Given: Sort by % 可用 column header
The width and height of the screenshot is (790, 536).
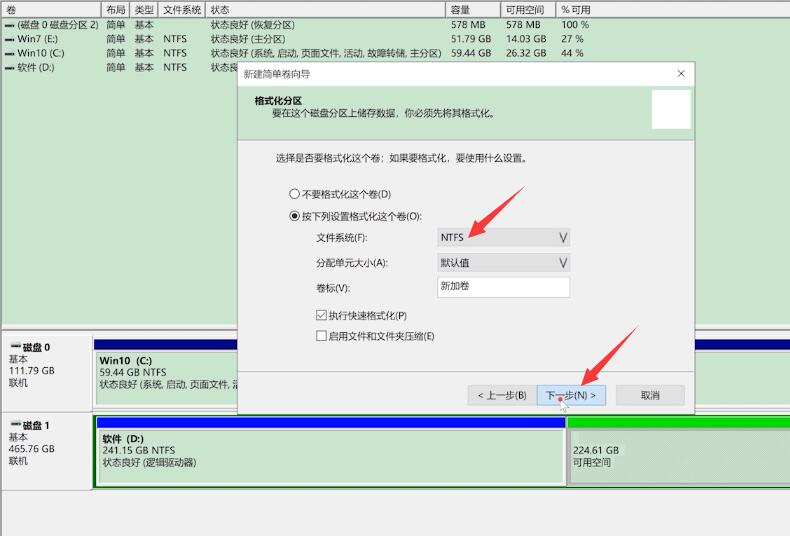Looking at the screenshot, I should (x=576, y=10).
